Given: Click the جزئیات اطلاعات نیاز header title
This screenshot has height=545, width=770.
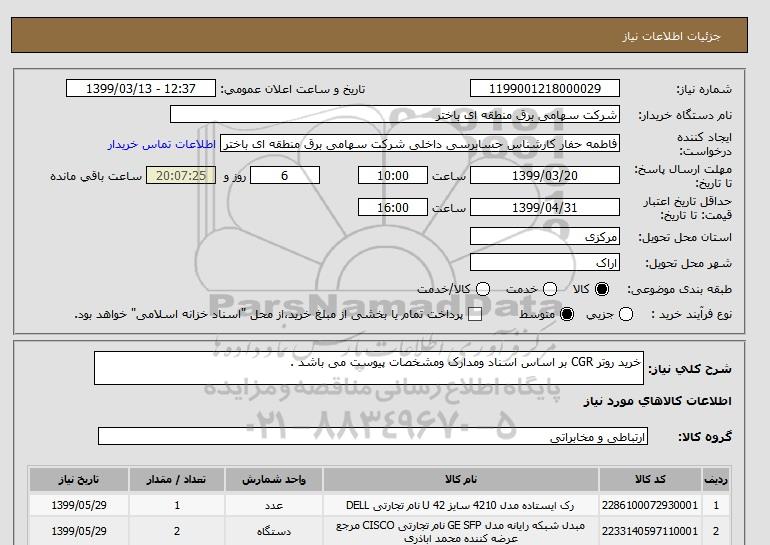Looking at the screenshot, I should [671, 36].
